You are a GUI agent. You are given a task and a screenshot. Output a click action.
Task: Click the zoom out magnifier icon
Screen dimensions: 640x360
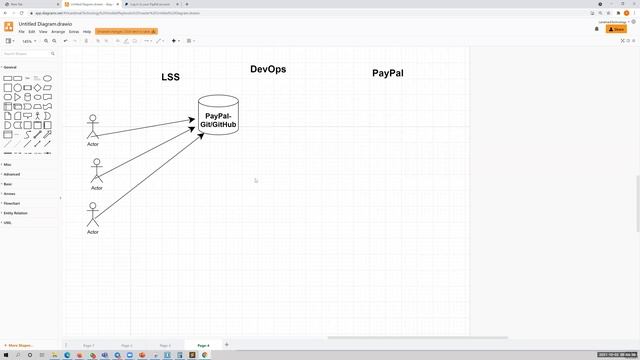click(x=54, y=41)
